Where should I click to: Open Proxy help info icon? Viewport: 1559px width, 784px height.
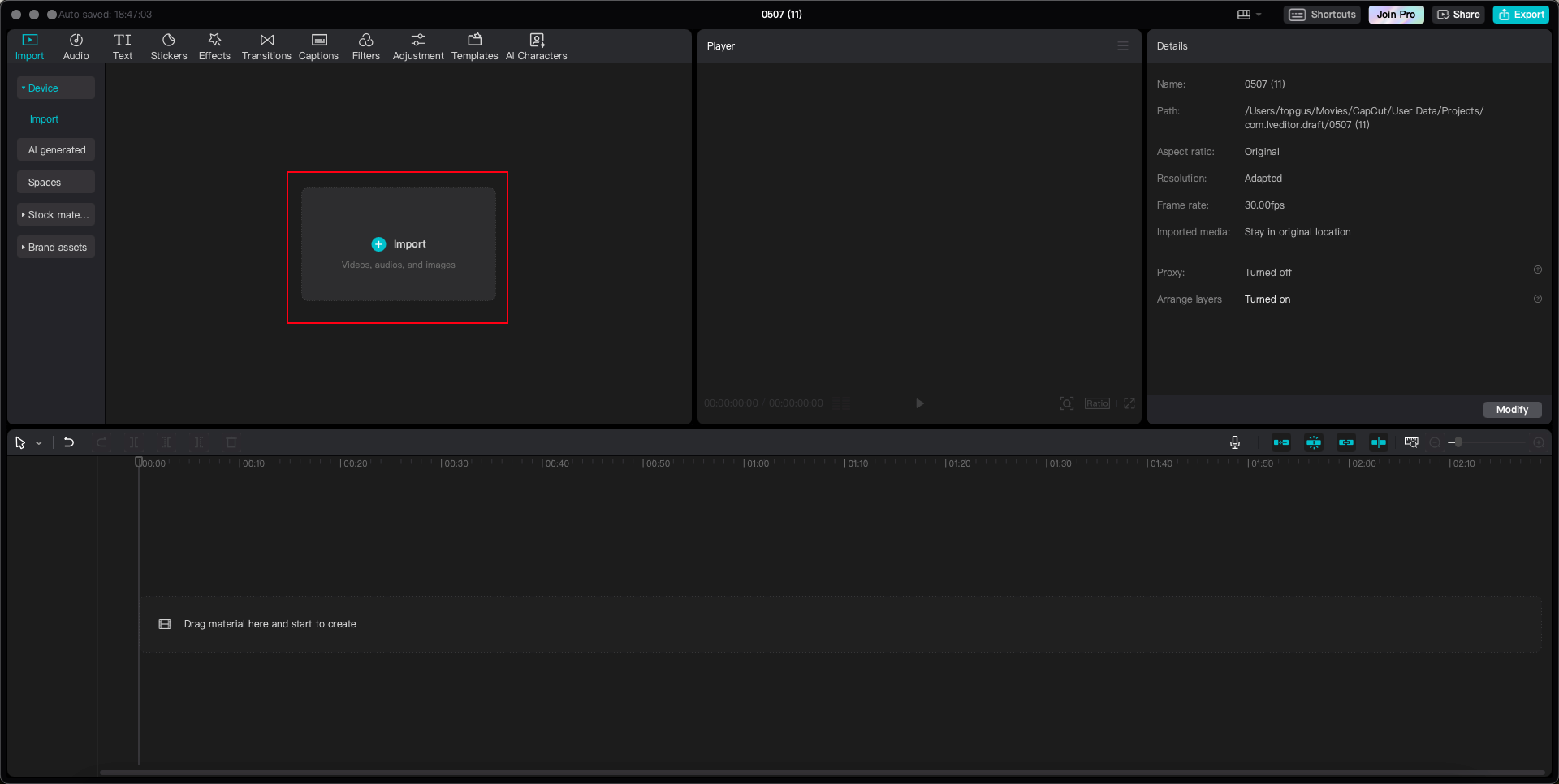[1537, 270]
